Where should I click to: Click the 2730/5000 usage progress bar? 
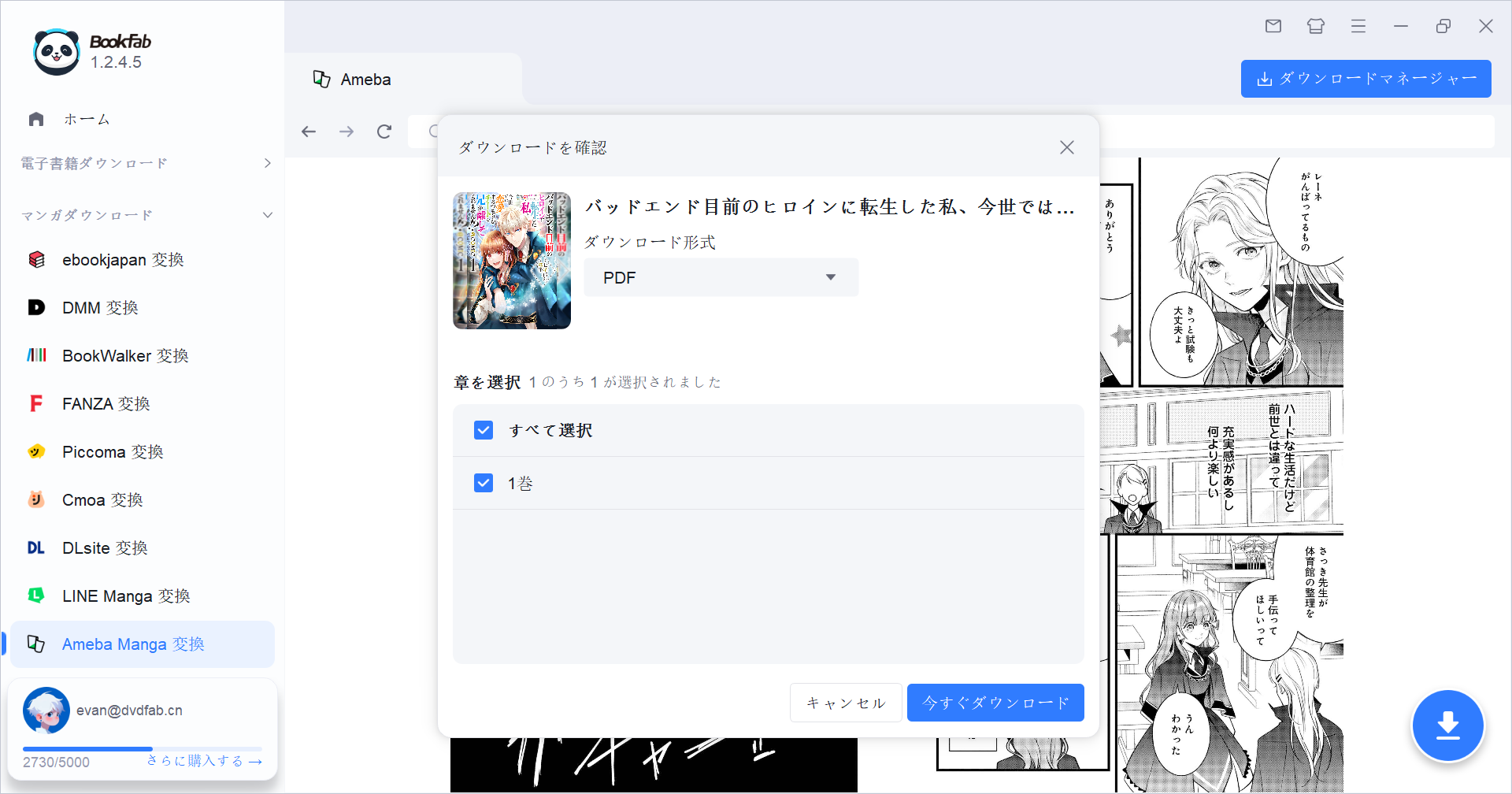[x=143, y=748]
